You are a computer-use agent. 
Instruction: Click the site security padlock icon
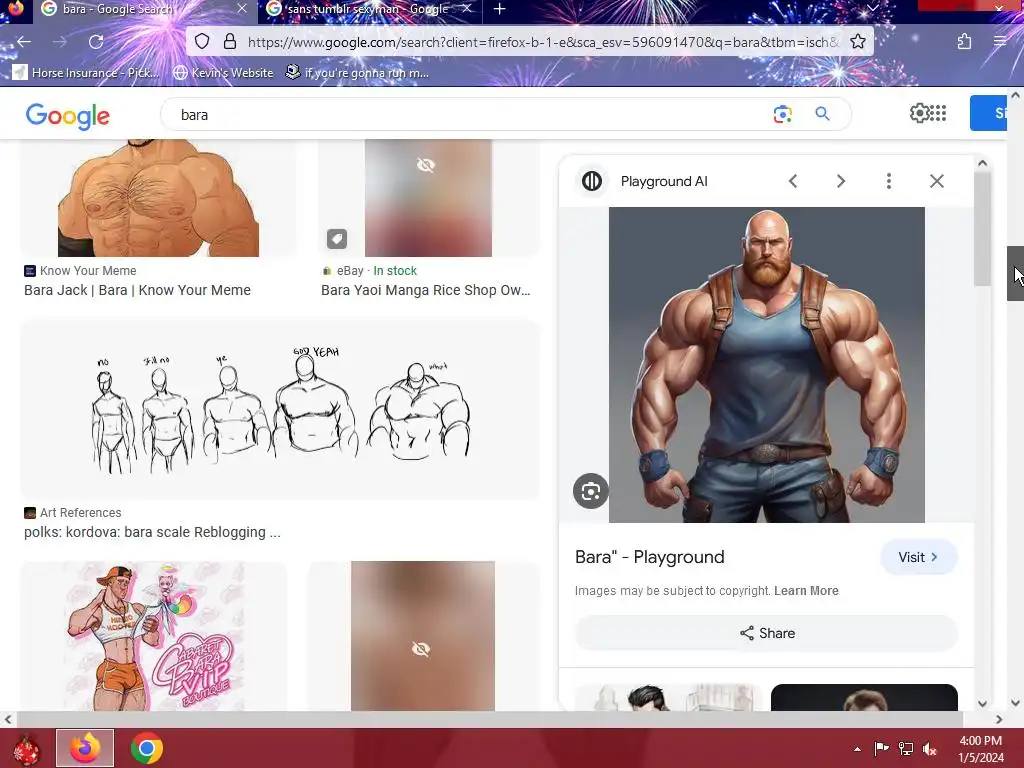tap(230, 42)
